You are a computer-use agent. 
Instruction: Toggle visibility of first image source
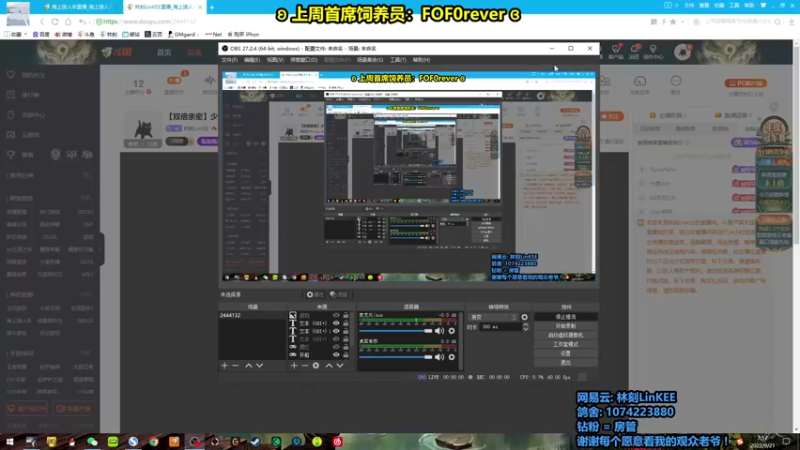(336, 315)
